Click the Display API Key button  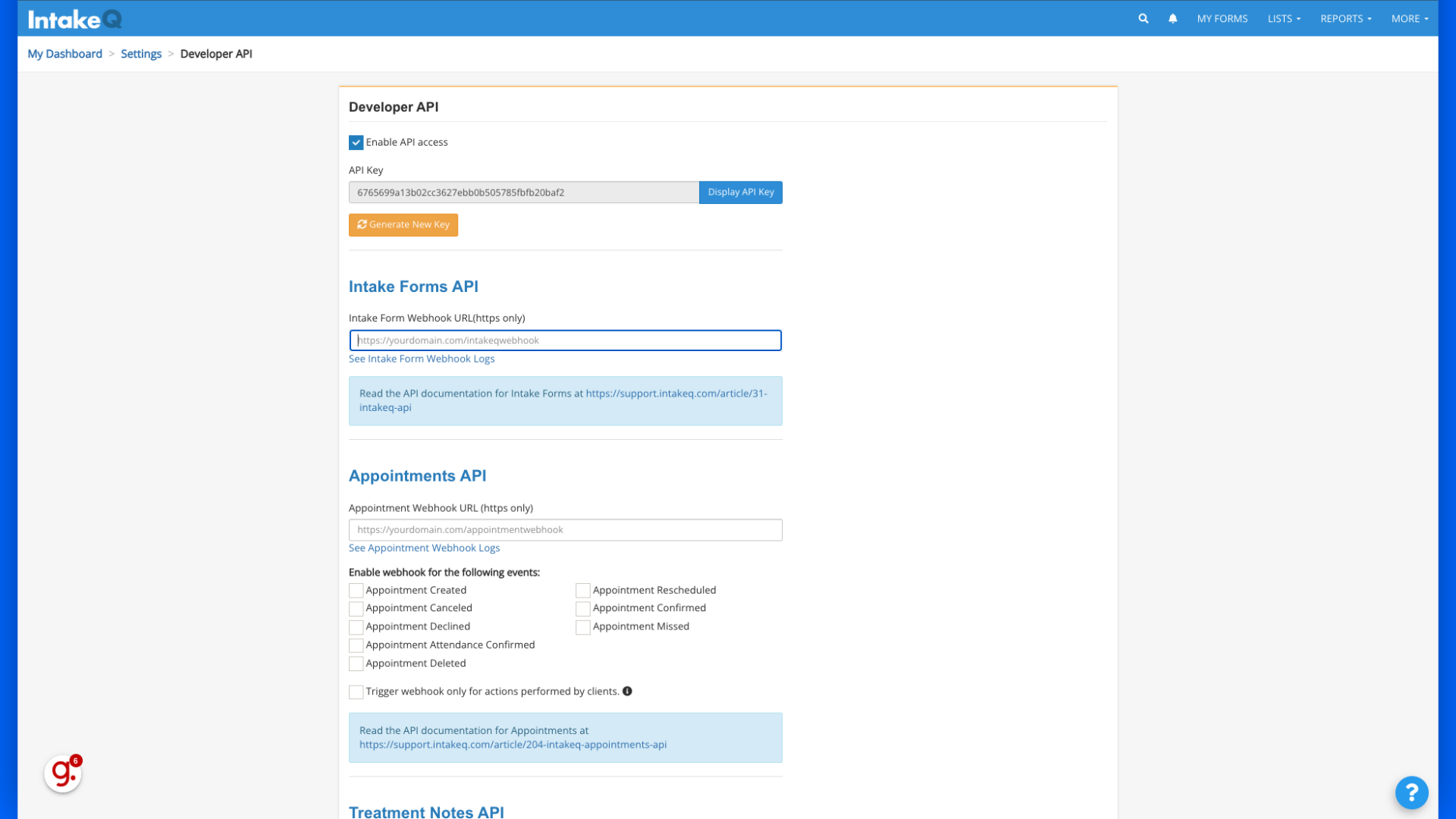click(x=740, y=192)
